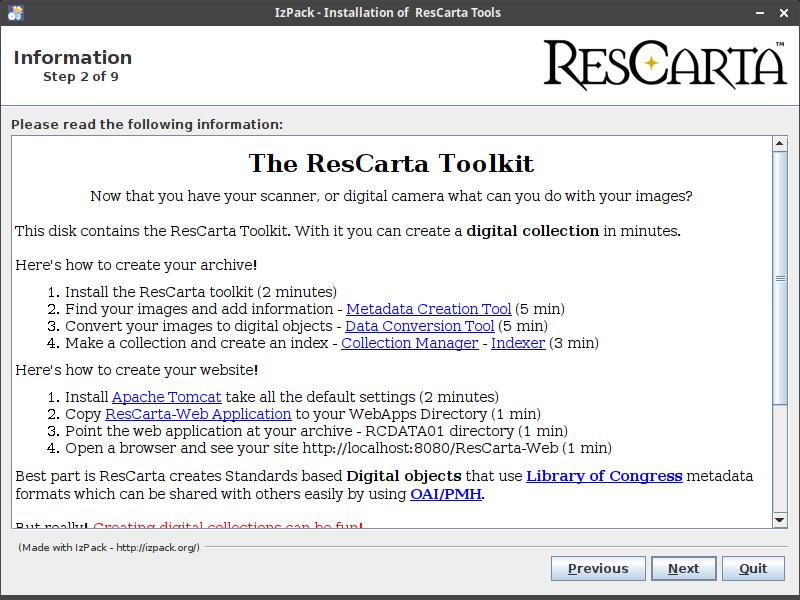Click the vertical scrollbar thumb

[779, 278]
